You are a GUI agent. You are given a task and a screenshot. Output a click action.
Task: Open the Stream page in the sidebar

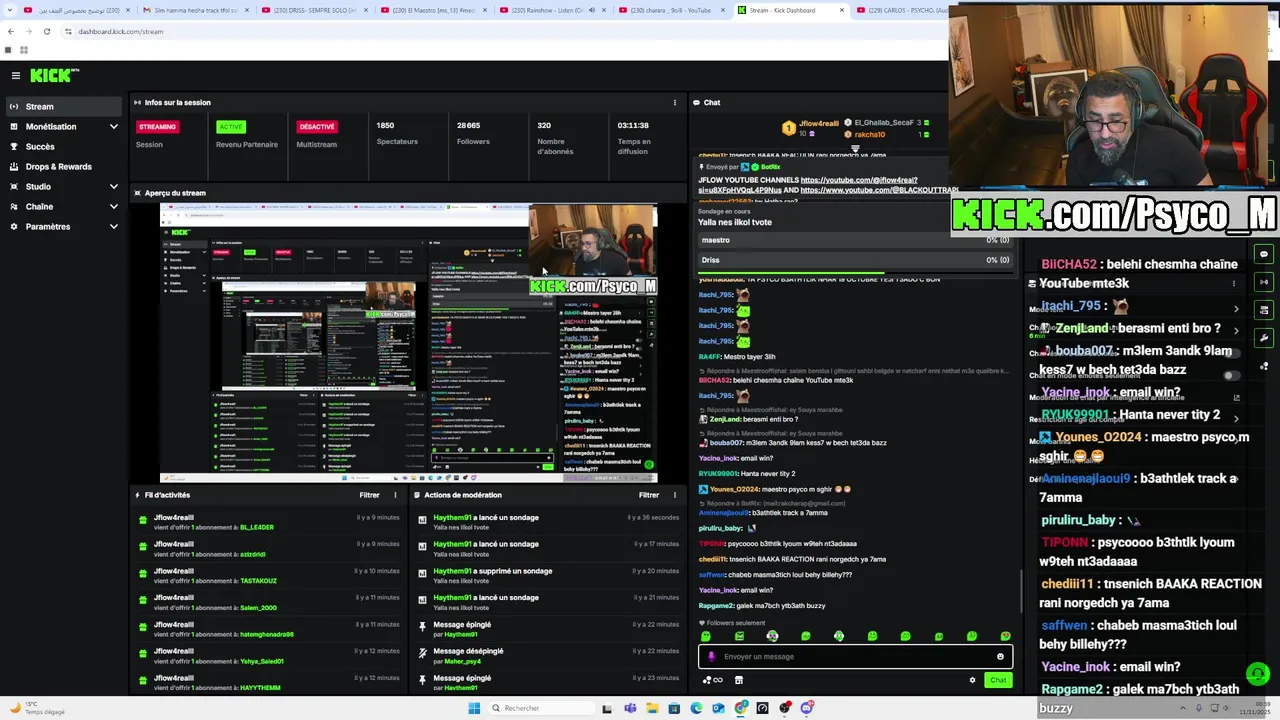(x=62, y=106)
